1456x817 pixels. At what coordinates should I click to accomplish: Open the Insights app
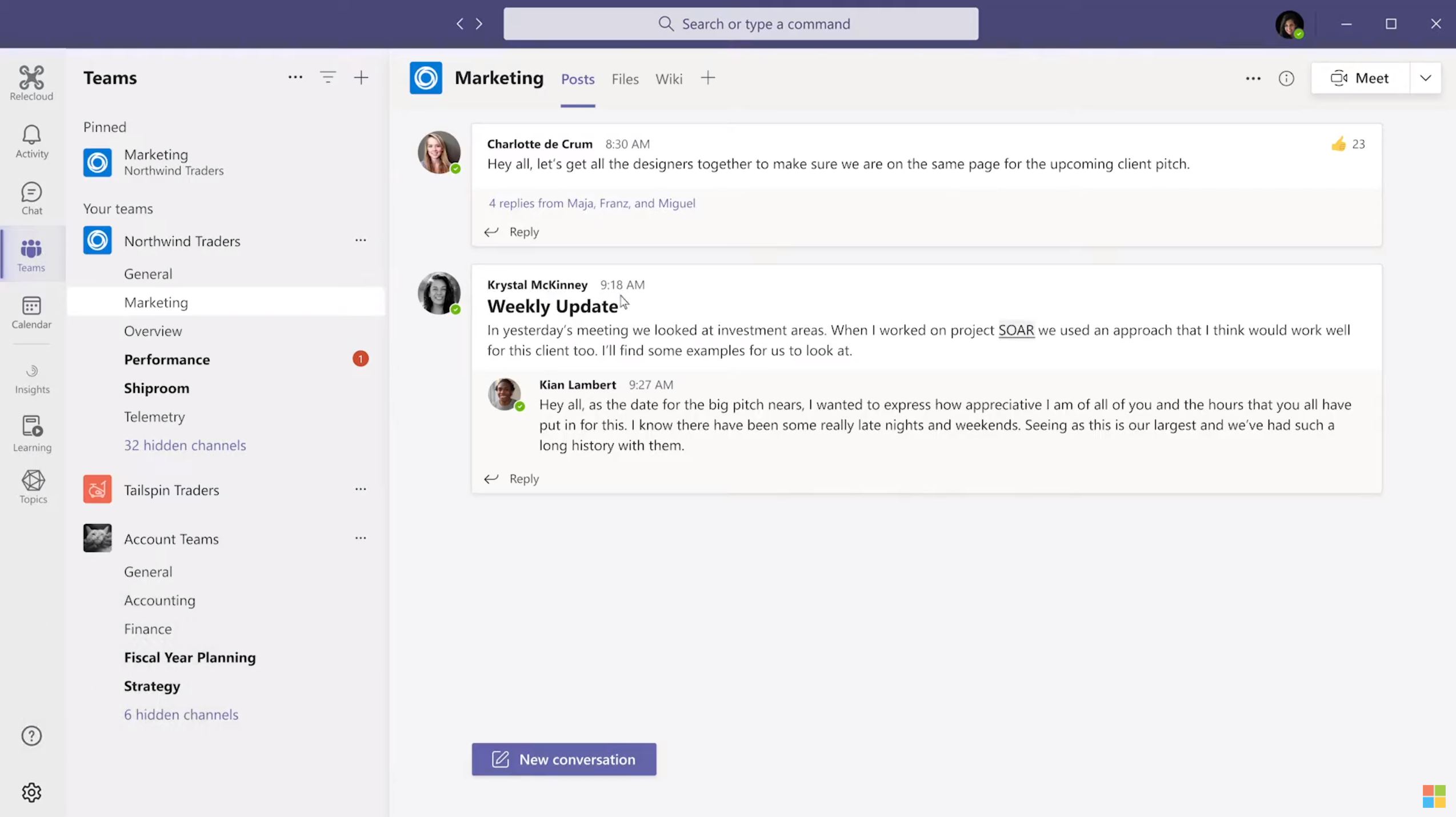point(32,379)
